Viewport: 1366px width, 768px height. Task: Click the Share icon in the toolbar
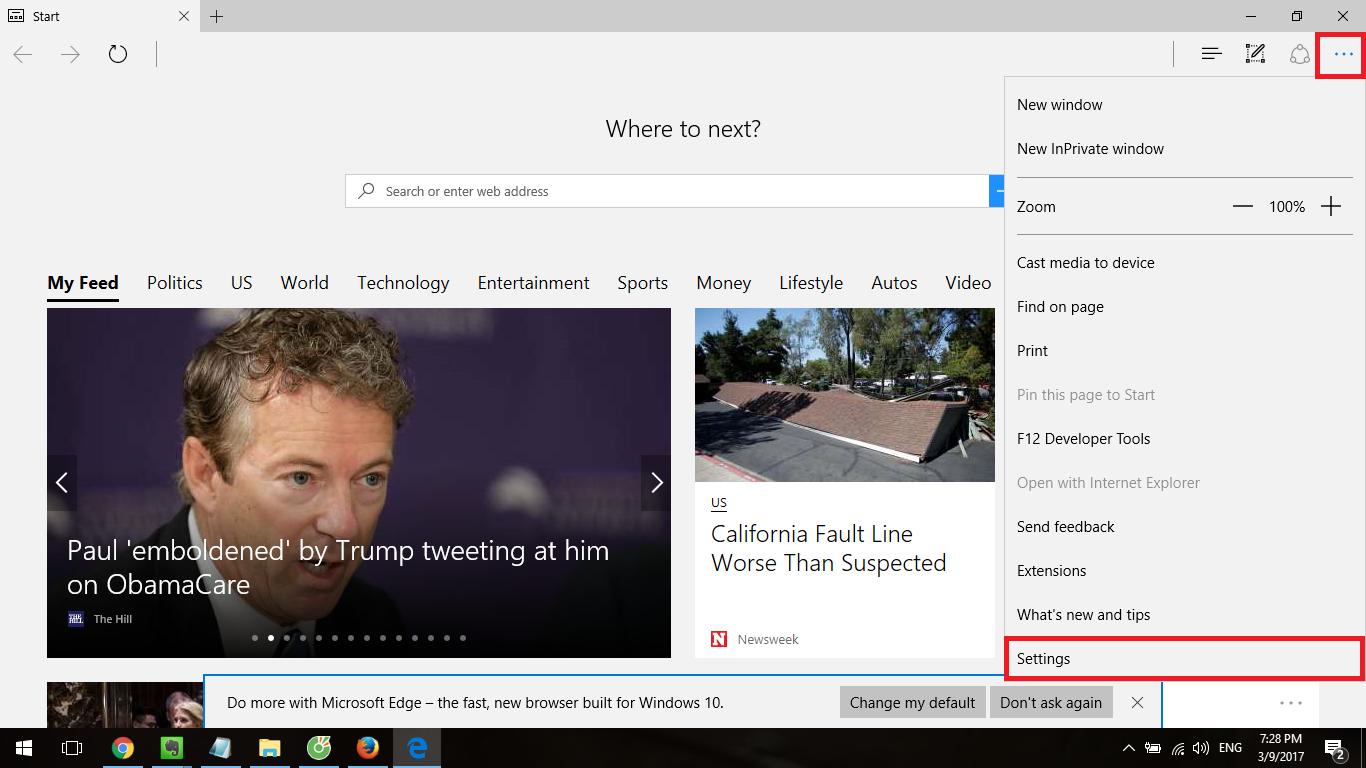pos(1300,54)
